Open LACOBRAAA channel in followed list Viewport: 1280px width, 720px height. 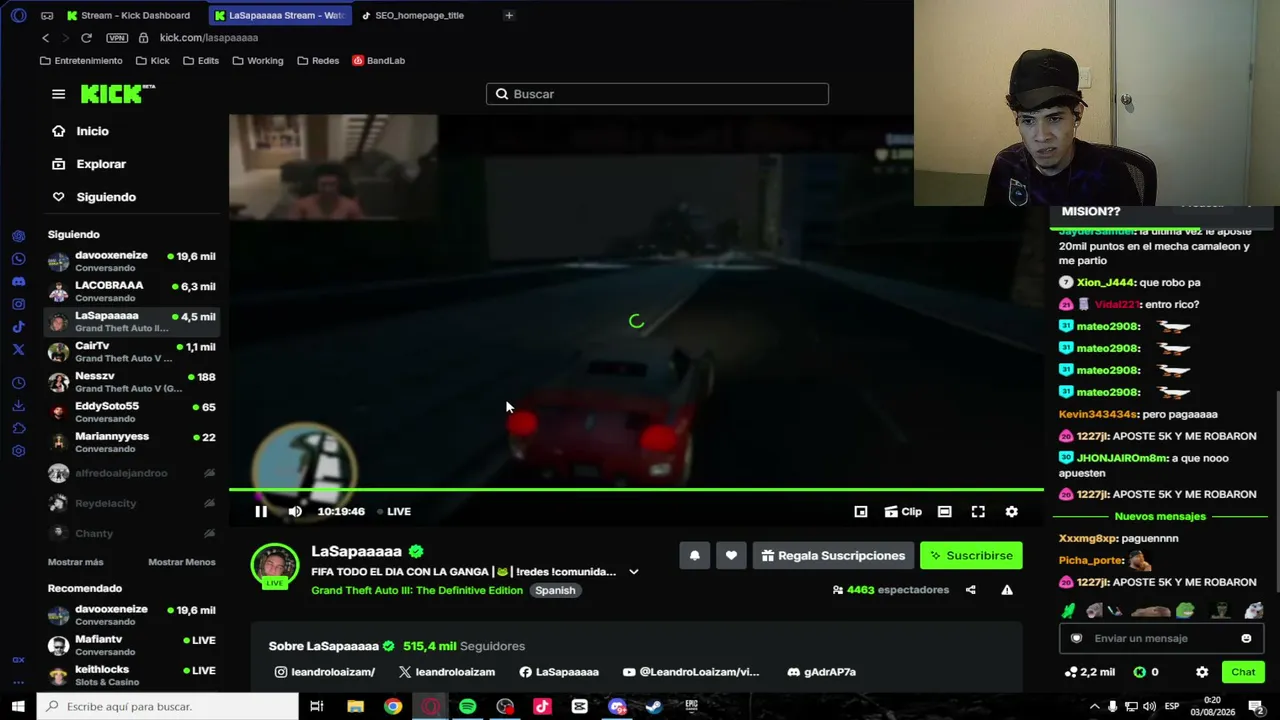coord(132,291)
